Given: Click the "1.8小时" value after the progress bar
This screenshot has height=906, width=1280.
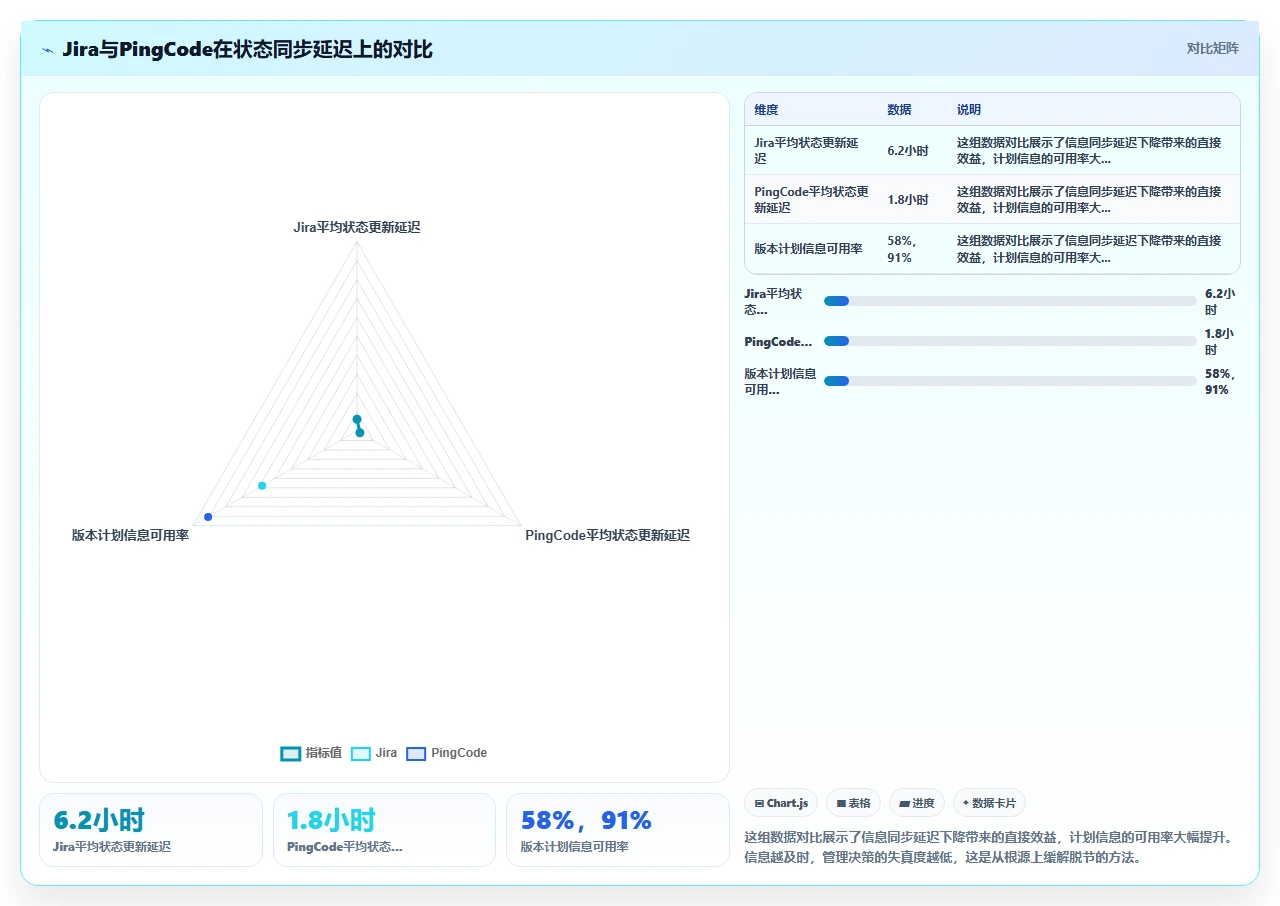Looking at the screenshot, I should [x=1220, y=342].
